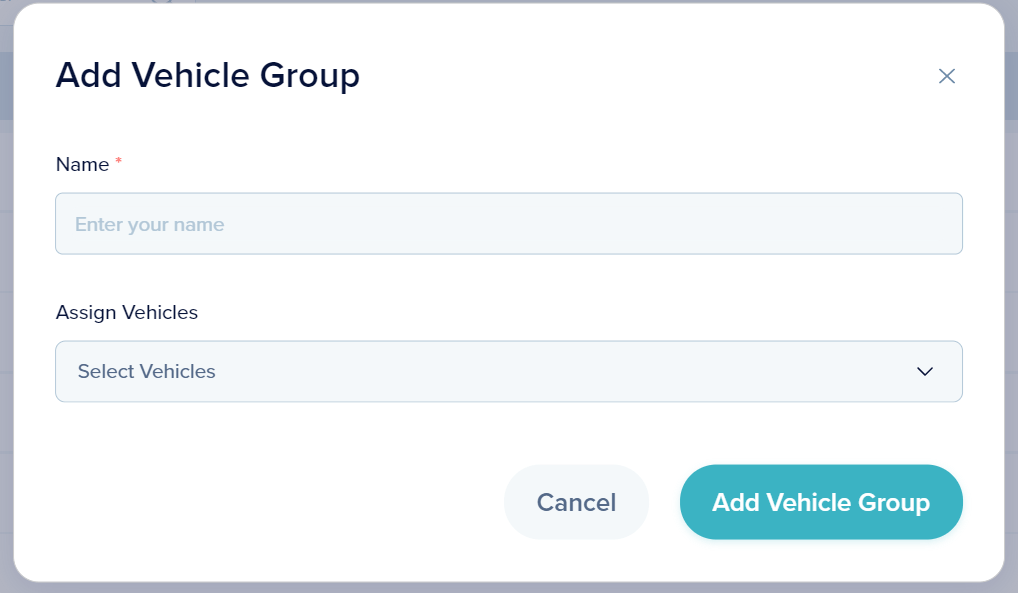Screen dimensions: 1018x593
Task: Click the 'Select Vehicles' placeholder text
Action: pos(147,372)
